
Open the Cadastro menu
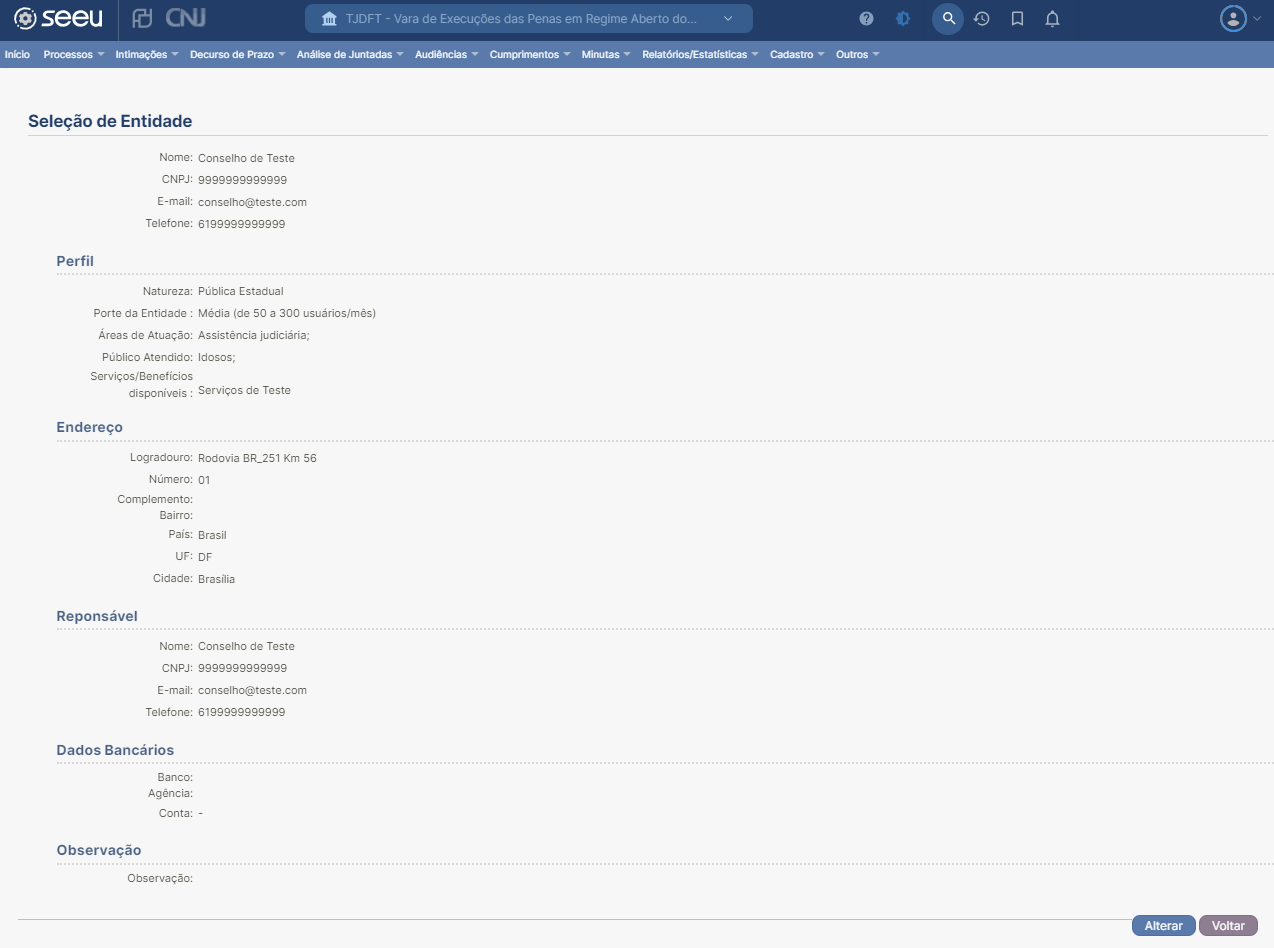(796, 55)
